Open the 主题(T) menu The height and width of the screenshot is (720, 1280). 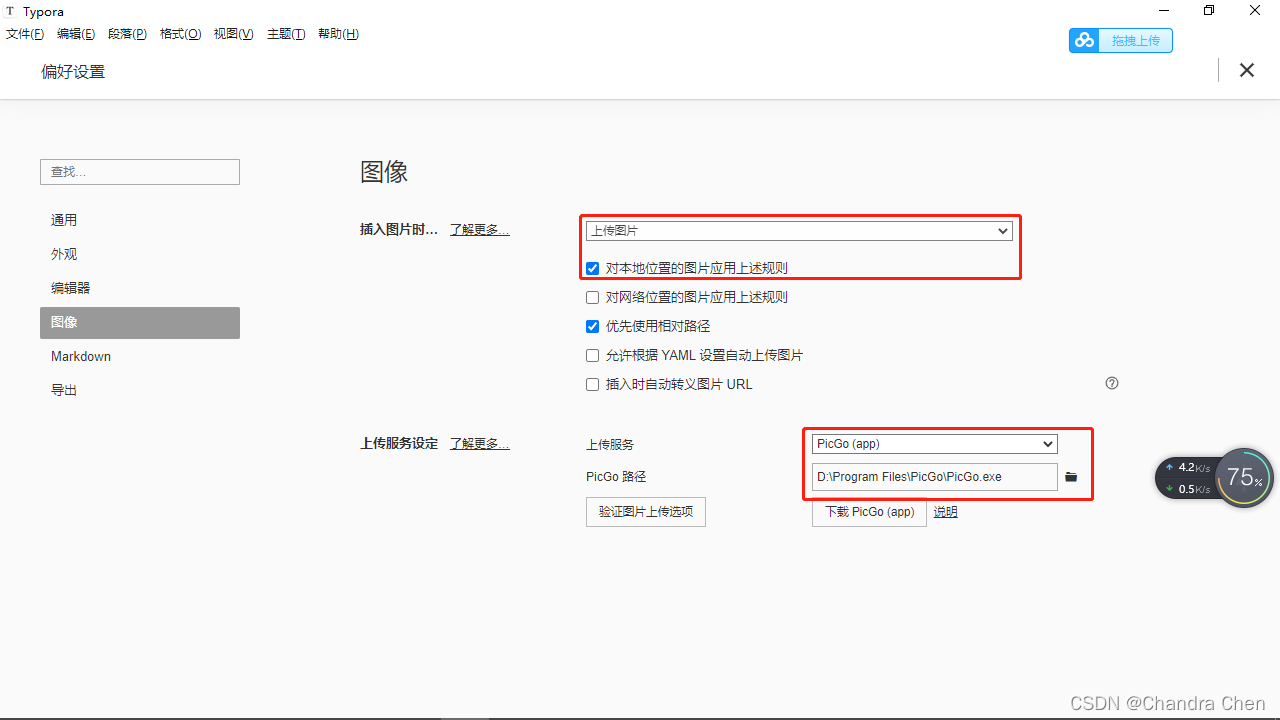[286, 34]
